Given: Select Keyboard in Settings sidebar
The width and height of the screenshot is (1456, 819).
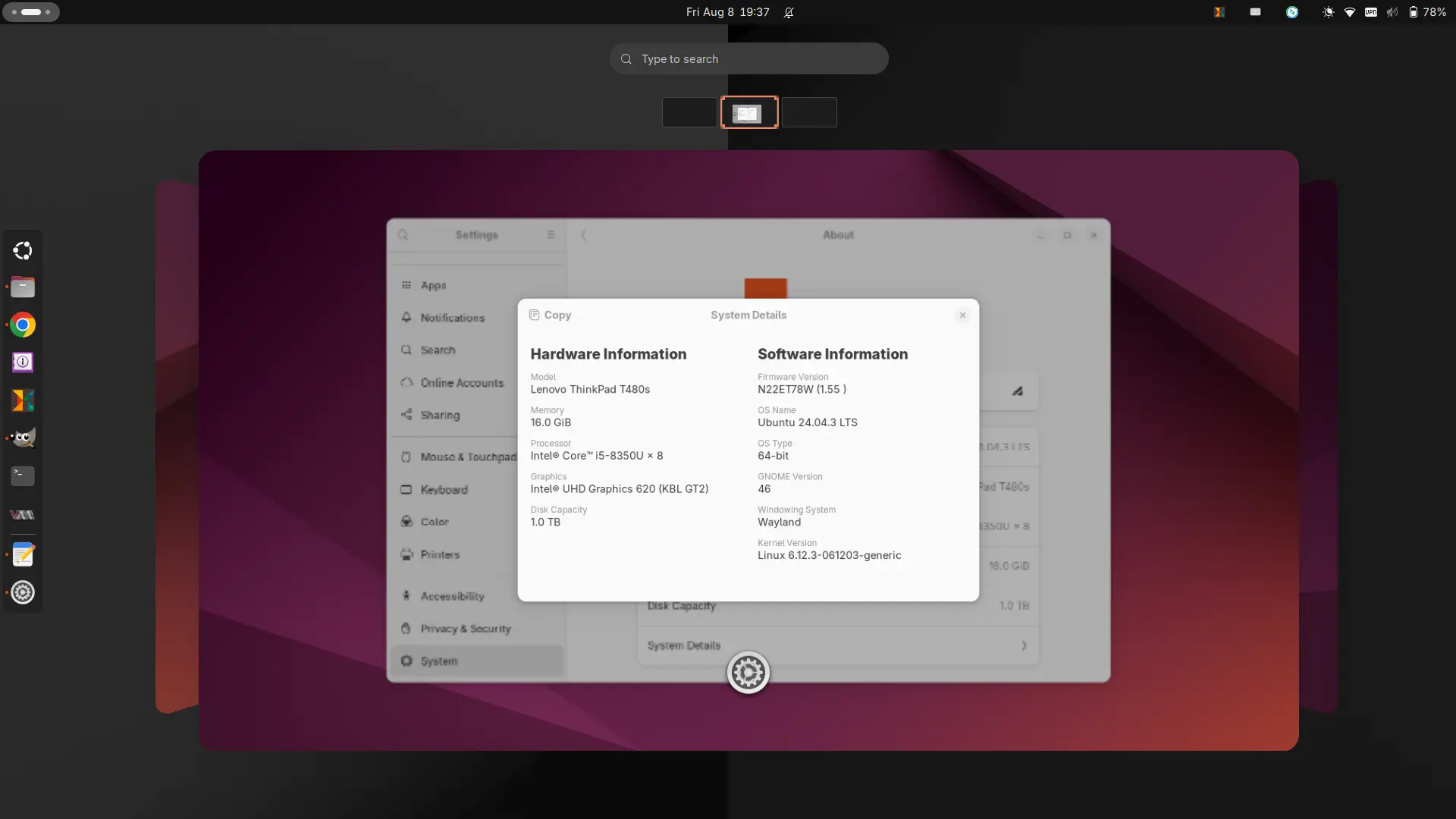Looking at the screenshot, I should [477, 490].
